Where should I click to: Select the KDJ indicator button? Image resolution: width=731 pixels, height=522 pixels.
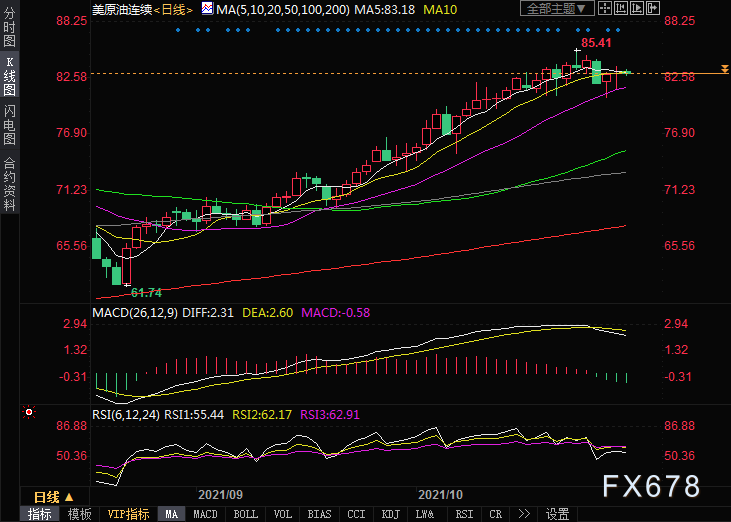pyautogui.click(x=391, y=514)
